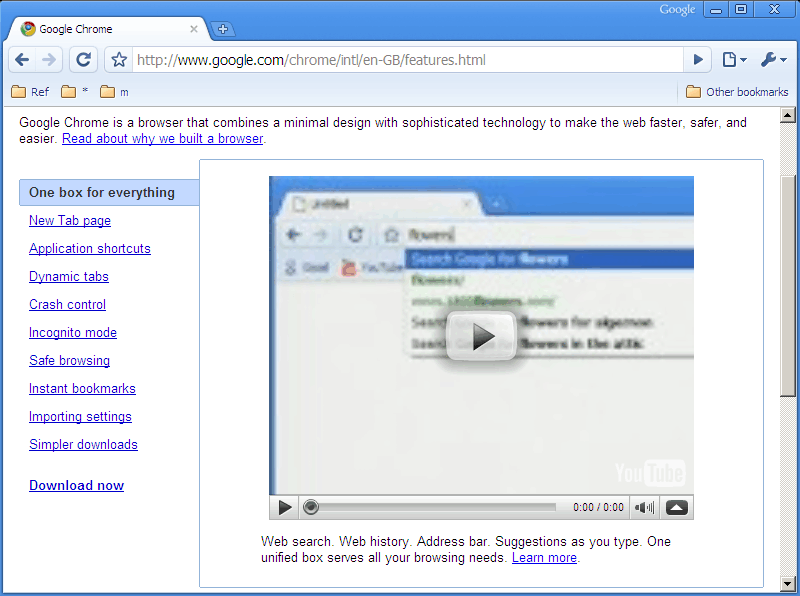Screen dimensions: 800x596
Task: Open the Ref bookmark folder
Action: click(x=30, y=92)
